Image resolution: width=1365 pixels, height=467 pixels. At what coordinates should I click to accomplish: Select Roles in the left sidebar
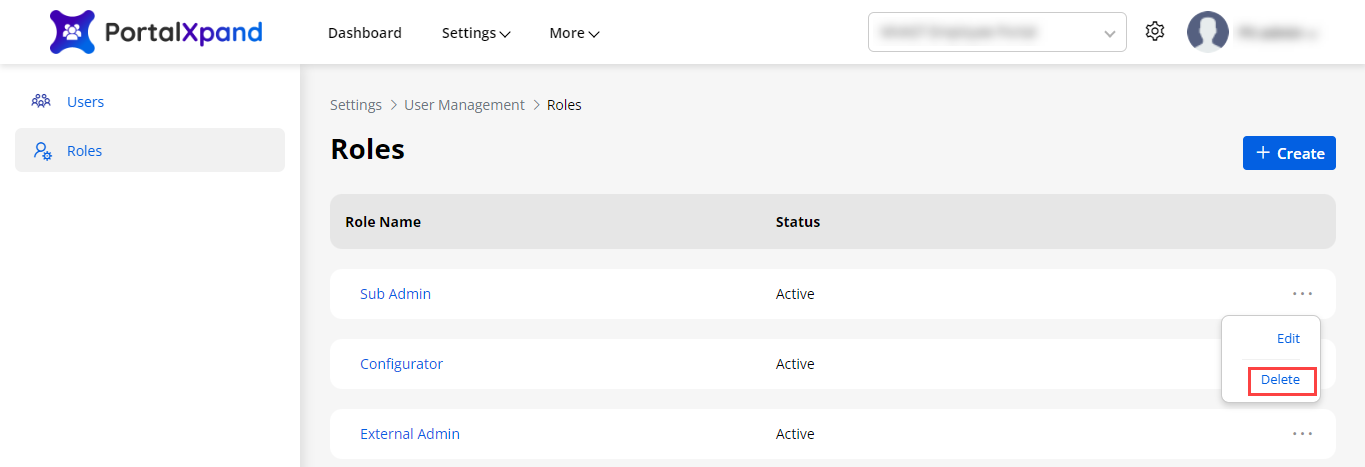coord(85,151)
